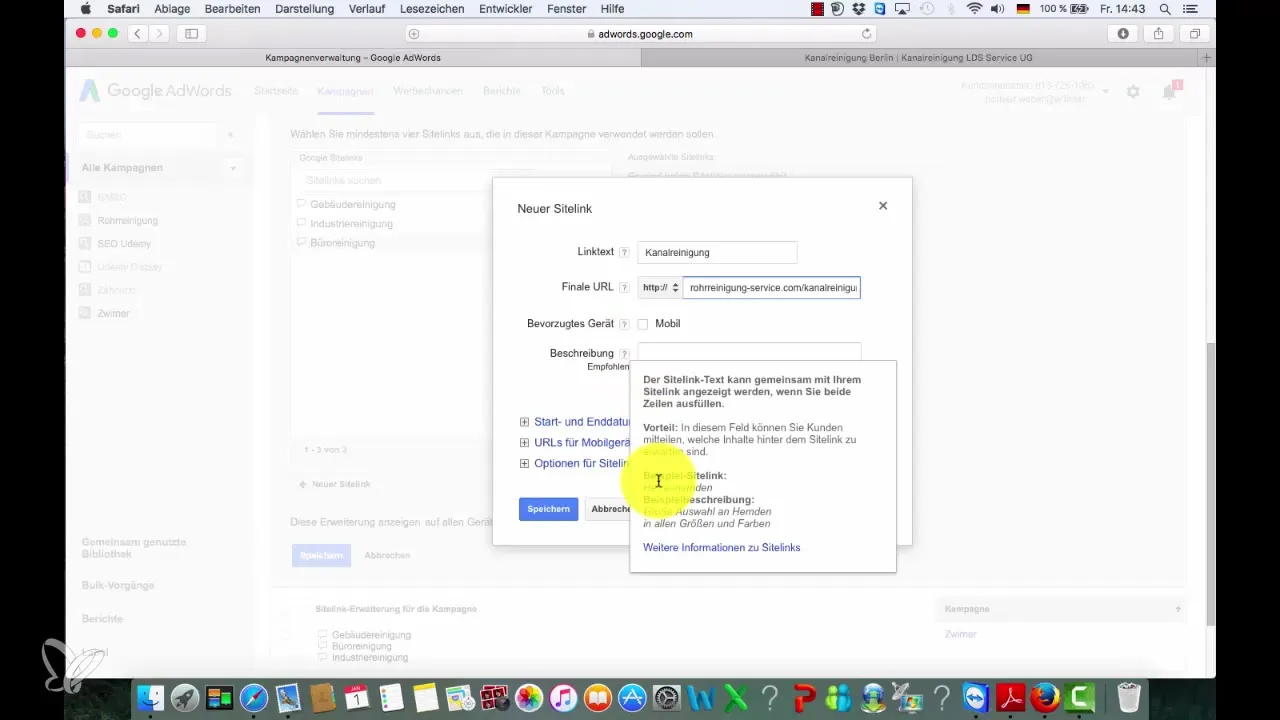Expand the Alle Kampagnen dropdown arrow
Image resolution: width=1280 pixels, height=720 pixels.
pyautogui.click(x=233, y=168)
